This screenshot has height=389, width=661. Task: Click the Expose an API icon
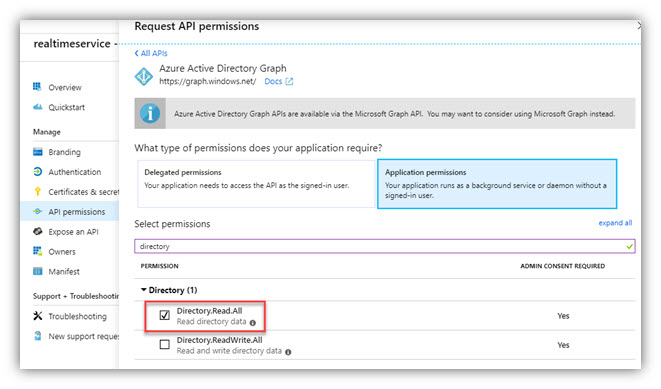coord(38,231)
